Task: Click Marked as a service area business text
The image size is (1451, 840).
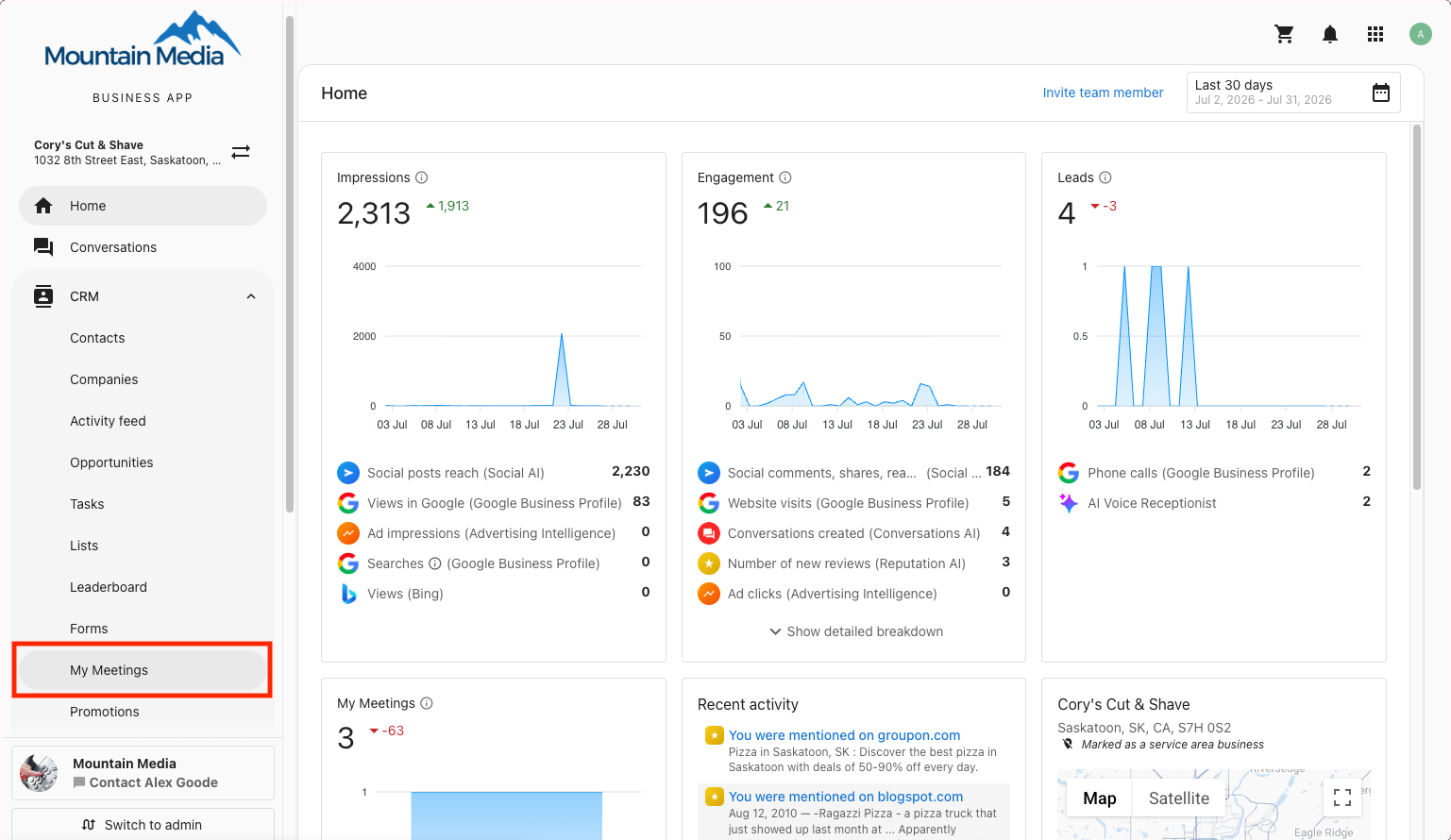Action: (x=1173, y=745)
